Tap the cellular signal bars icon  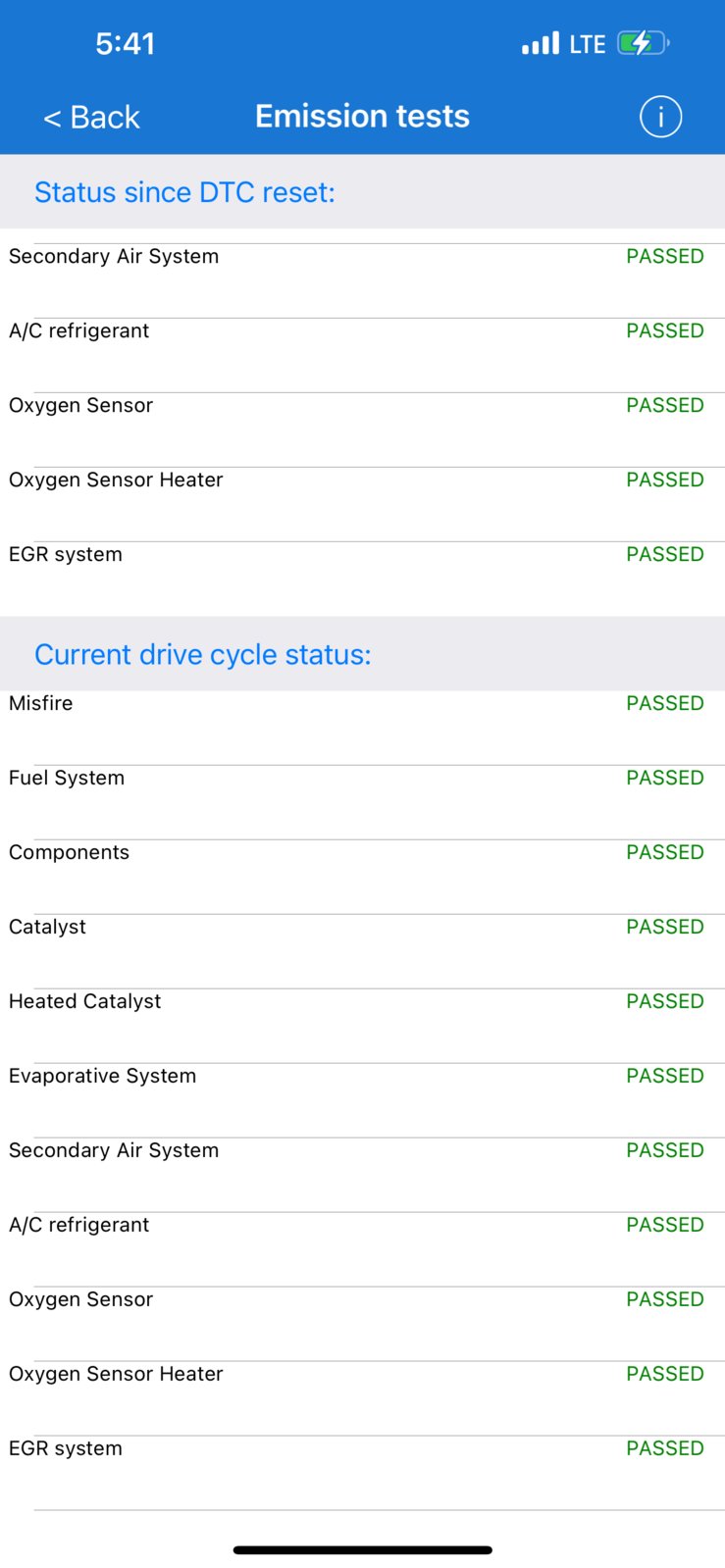point(541,43)
